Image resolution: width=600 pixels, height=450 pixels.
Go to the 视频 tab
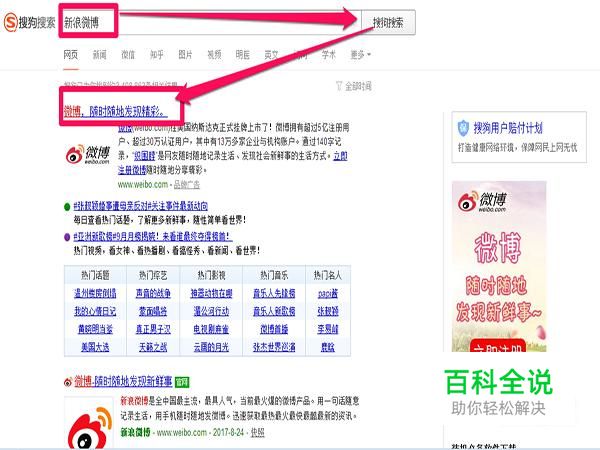[214, 55]
